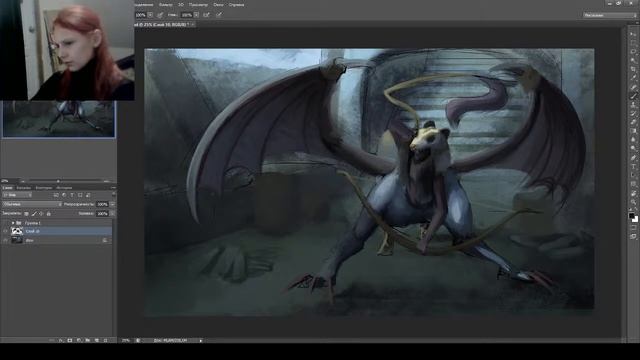The image size is (640, 360).
Task: Select the Rectangular Marquee tool
Action: coord(633,43)
